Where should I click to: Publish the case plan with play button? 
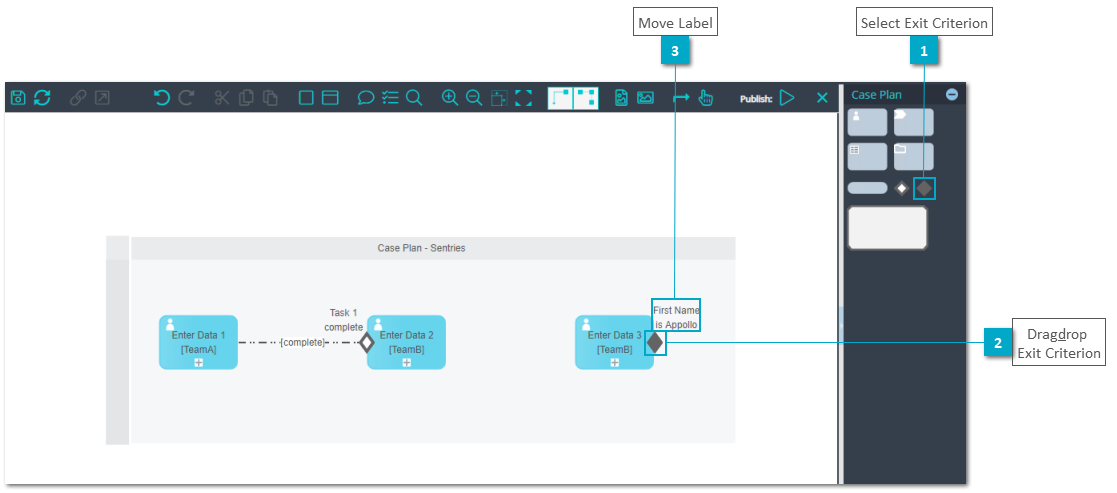click(786, 98)
